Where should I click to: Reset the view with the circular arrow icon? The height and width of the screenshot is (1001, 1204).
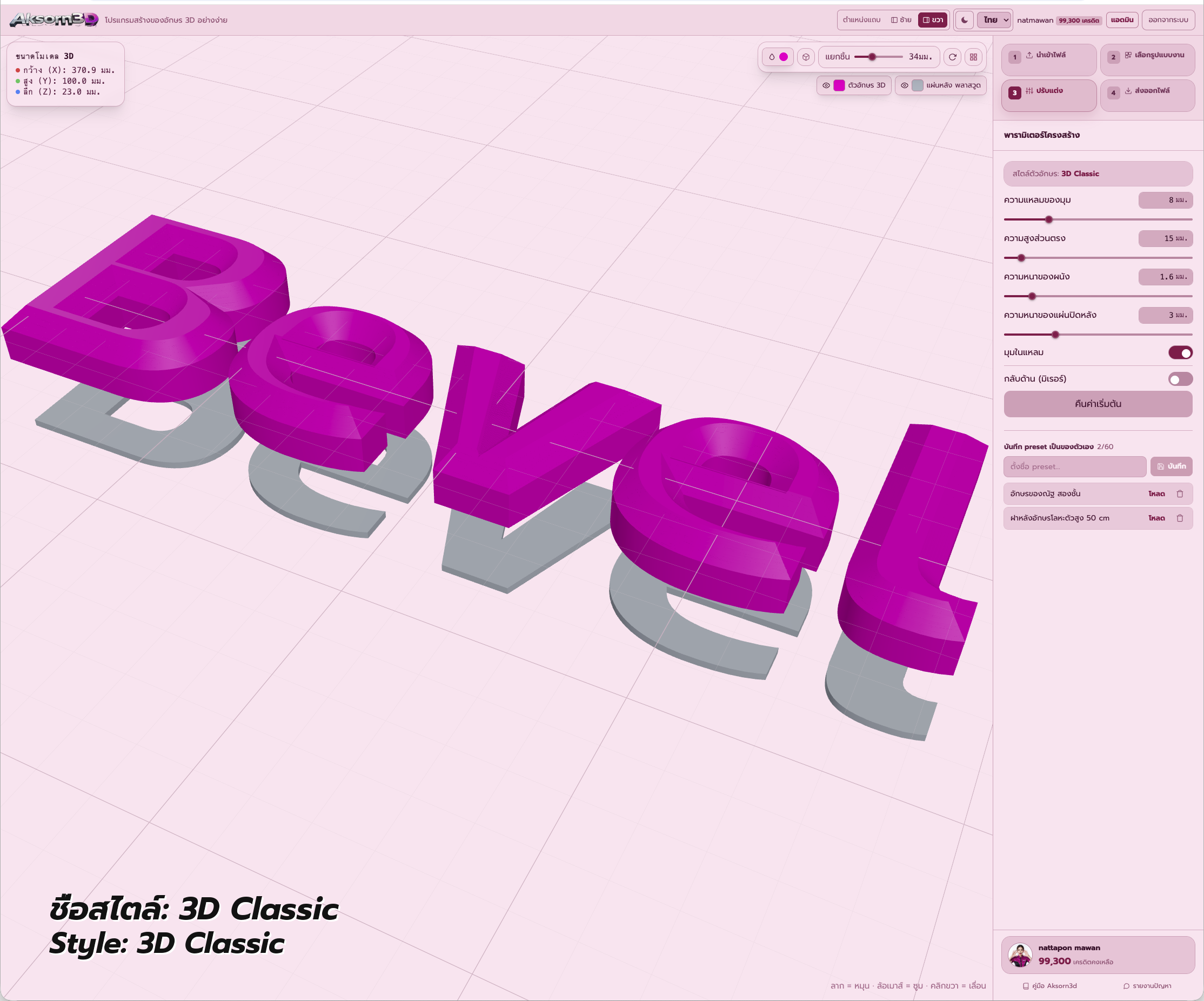[x=952, y=57]
